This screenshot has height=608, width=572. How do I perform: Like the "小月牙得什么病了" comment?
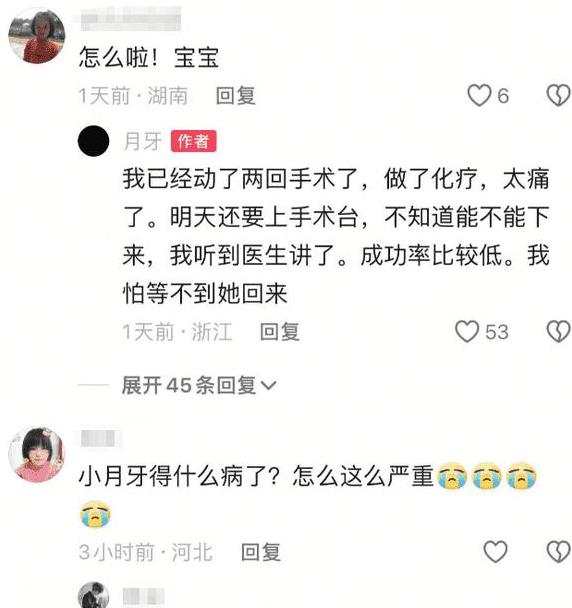(495, 551)
